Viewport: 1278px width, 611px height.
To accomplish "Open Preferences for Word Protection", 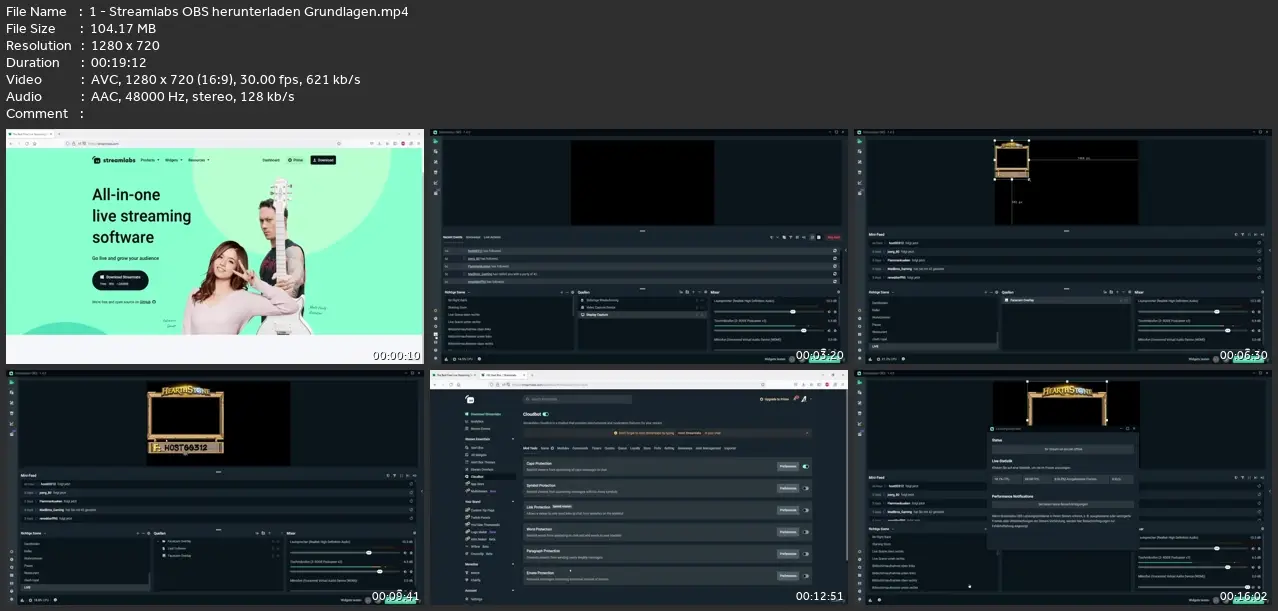I will coord(788,532).
